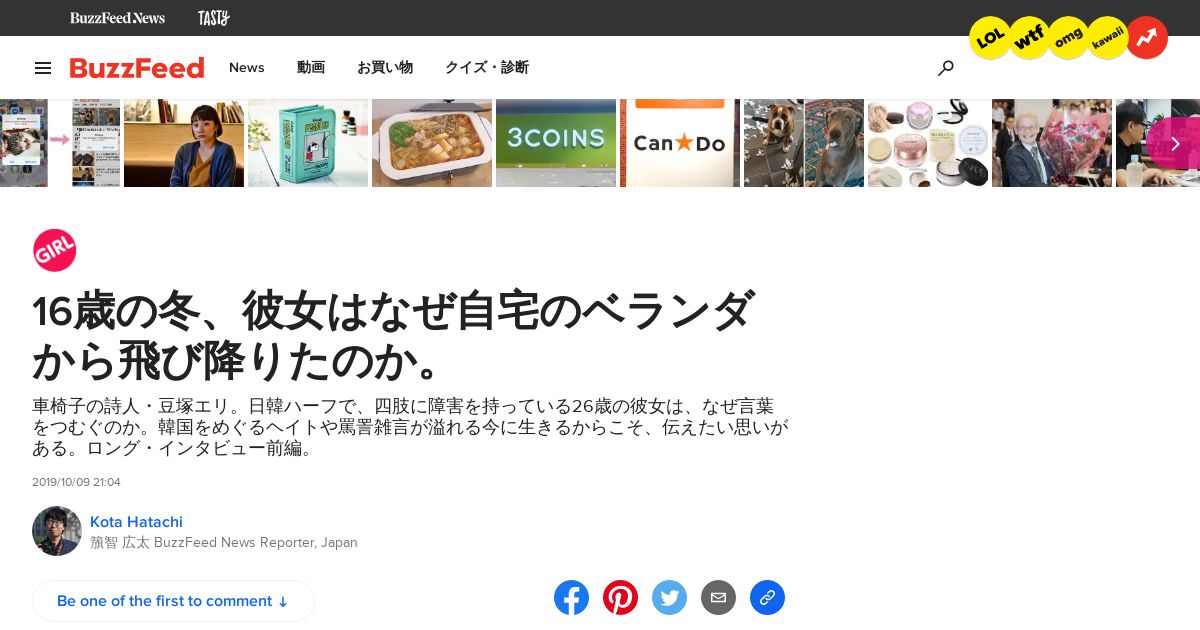Click Be one of the first to comment

pos(173,601)
